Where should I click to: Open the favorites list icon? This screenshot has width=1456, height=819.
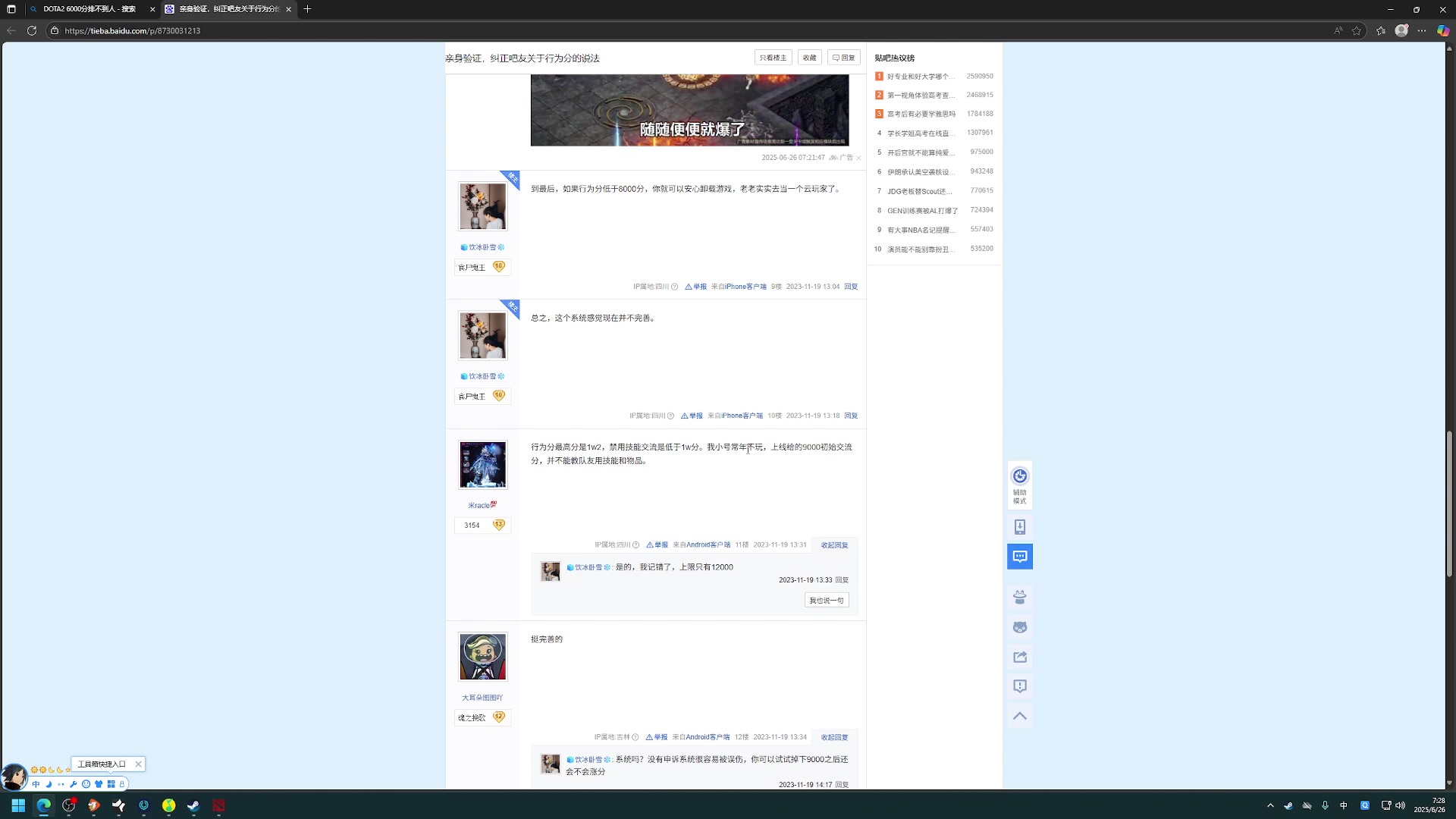point(1381,30)
